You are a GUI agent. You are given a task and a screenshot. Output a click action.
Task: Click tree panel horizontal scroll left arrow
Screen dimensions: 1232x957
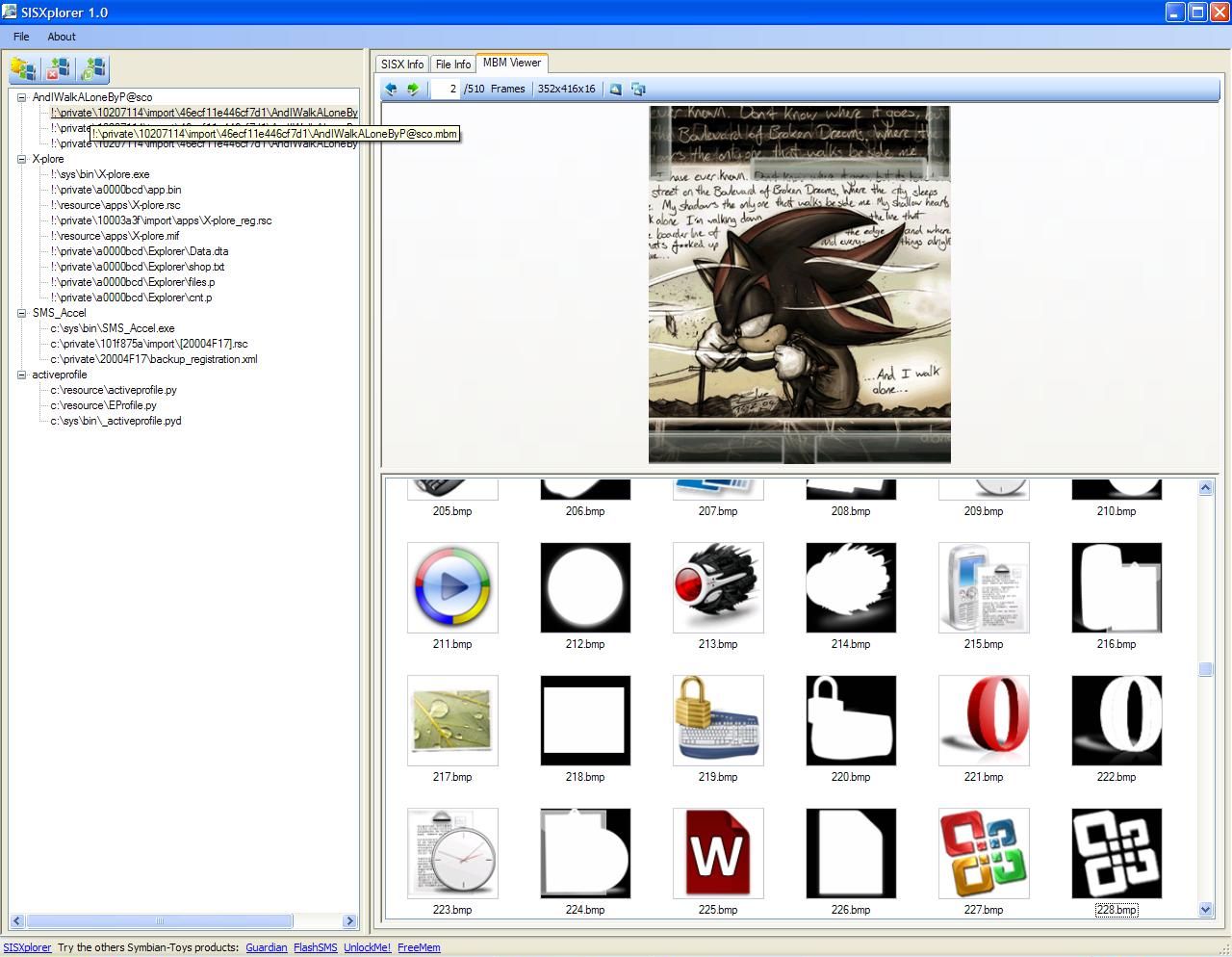16,921
